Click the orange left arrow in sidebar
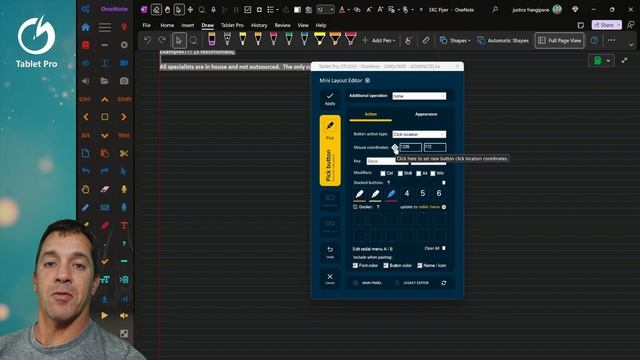The height and width of the screenshot is (360, 640). (86, 117)
